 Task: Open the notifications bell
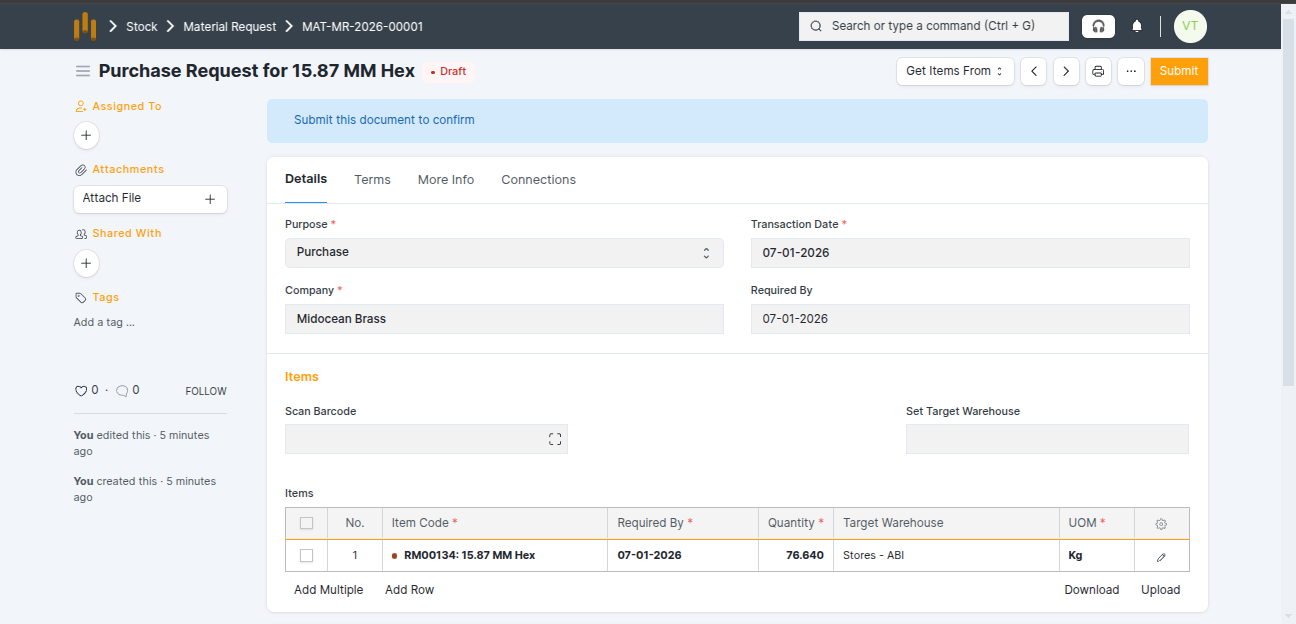click(1137, 26)
